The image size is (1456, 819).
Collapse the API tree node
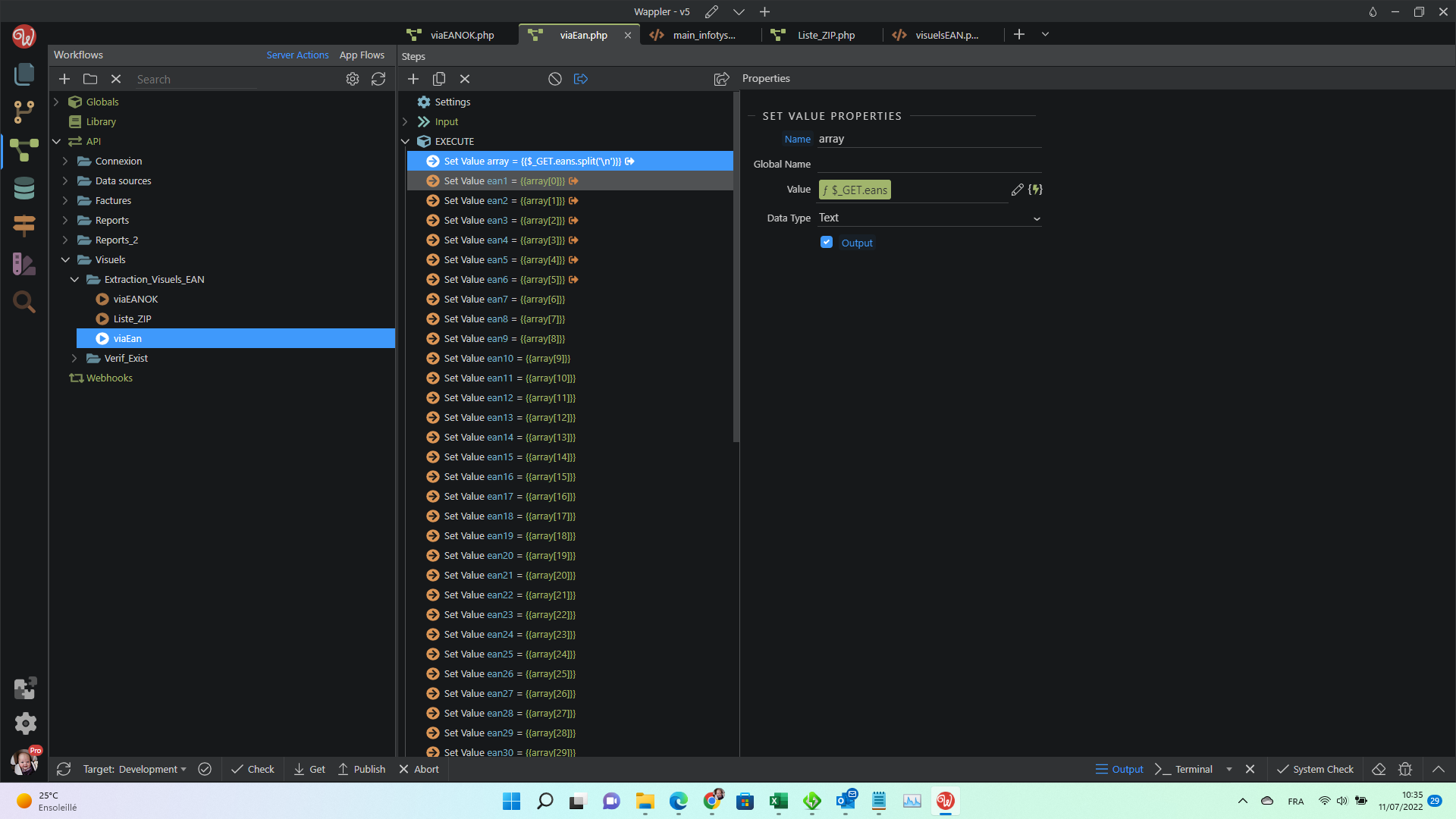[x=56, y=141]
